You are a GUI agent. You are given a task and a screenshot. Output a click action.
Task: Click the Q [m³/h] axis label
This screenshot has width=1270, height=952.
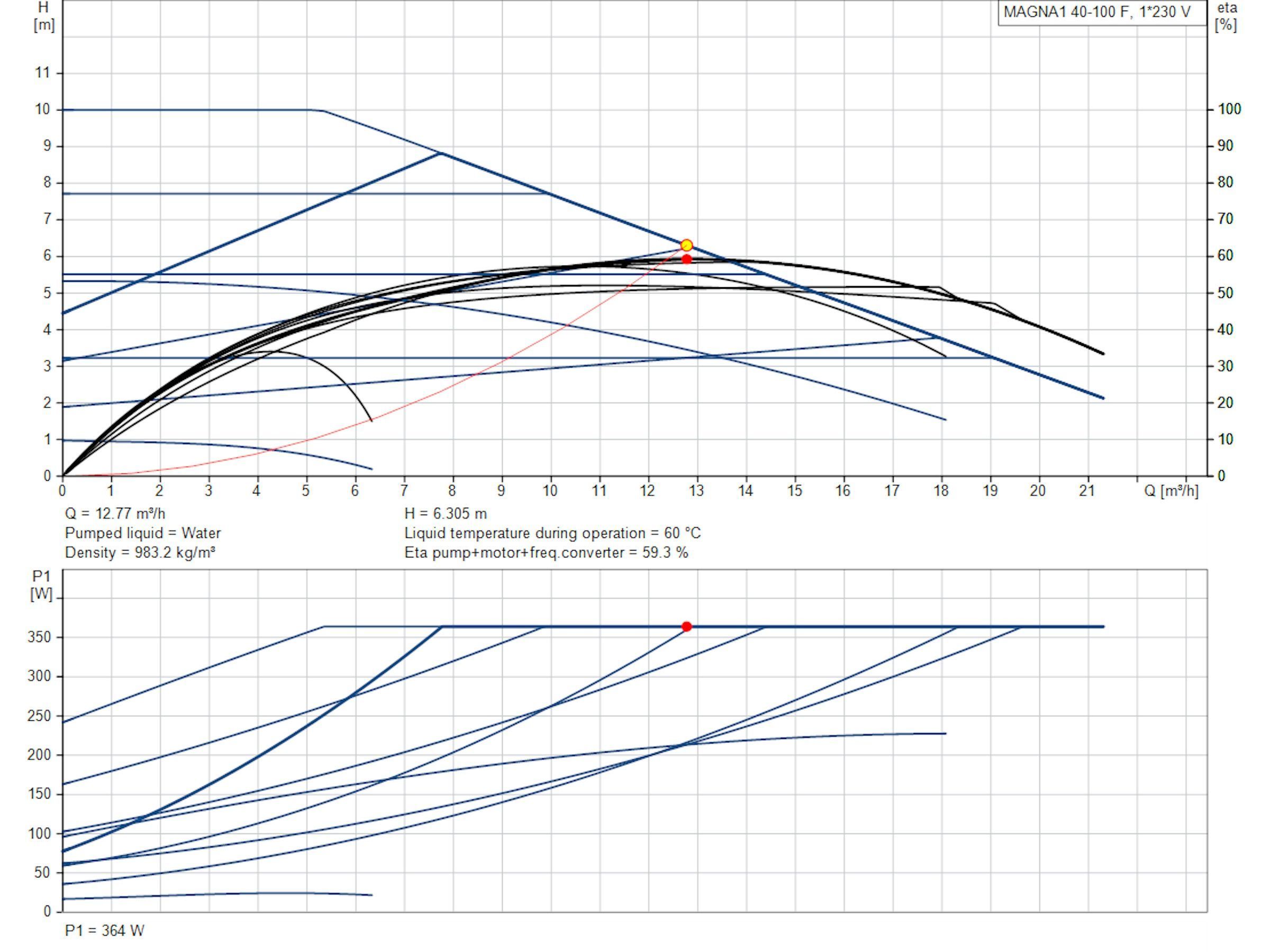[1171, 491]
